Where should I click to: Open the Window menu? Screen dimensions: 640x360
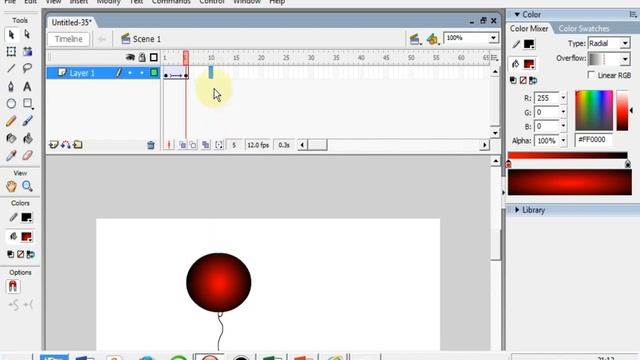(x=247, y=2)
